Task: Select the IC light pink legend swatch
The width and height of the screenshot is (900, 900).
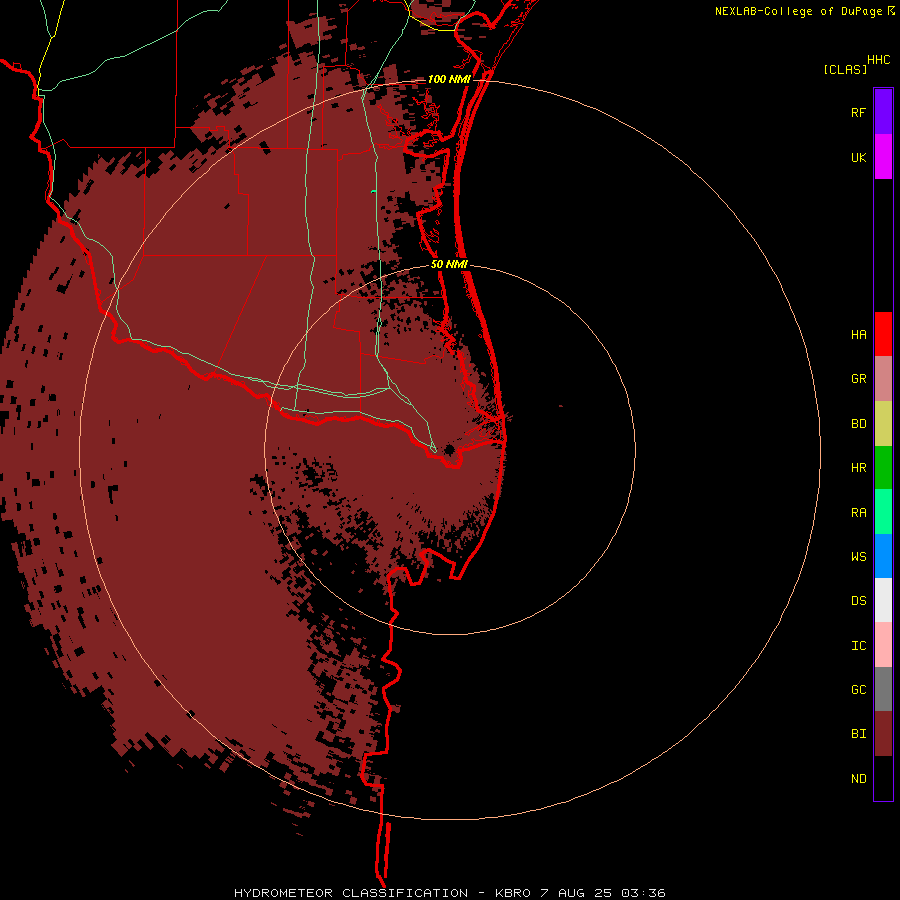Action: point(883,645)
